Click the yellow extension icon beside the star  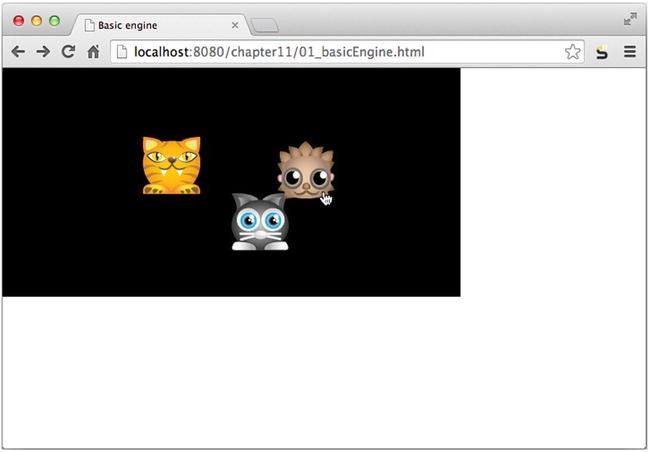601,52
